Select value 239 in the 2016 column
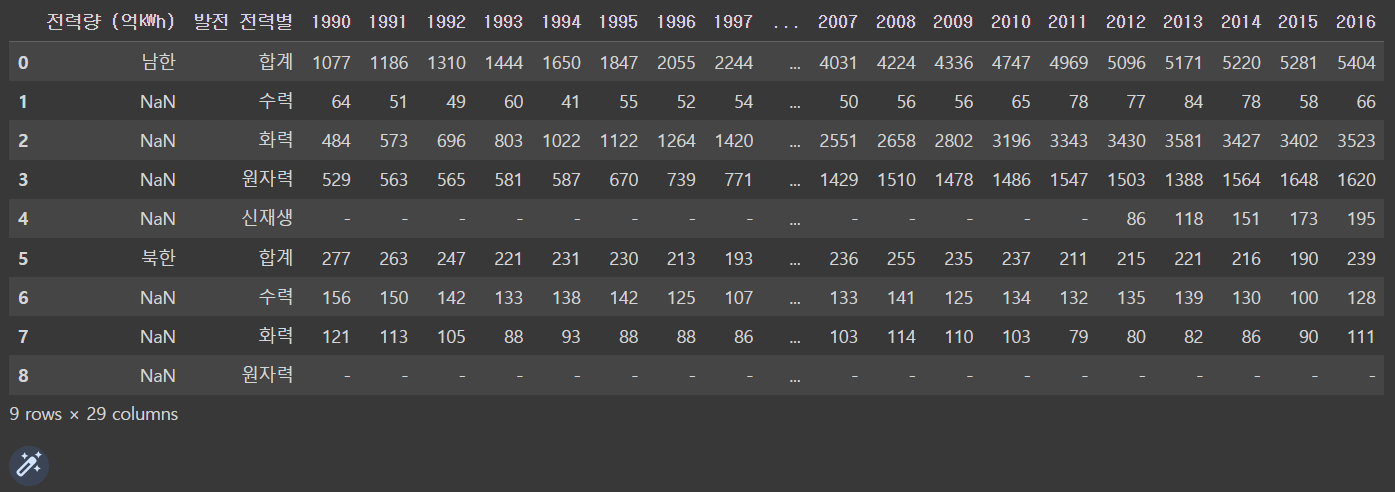The image size is (1395, 492). tap(1360, 258)
